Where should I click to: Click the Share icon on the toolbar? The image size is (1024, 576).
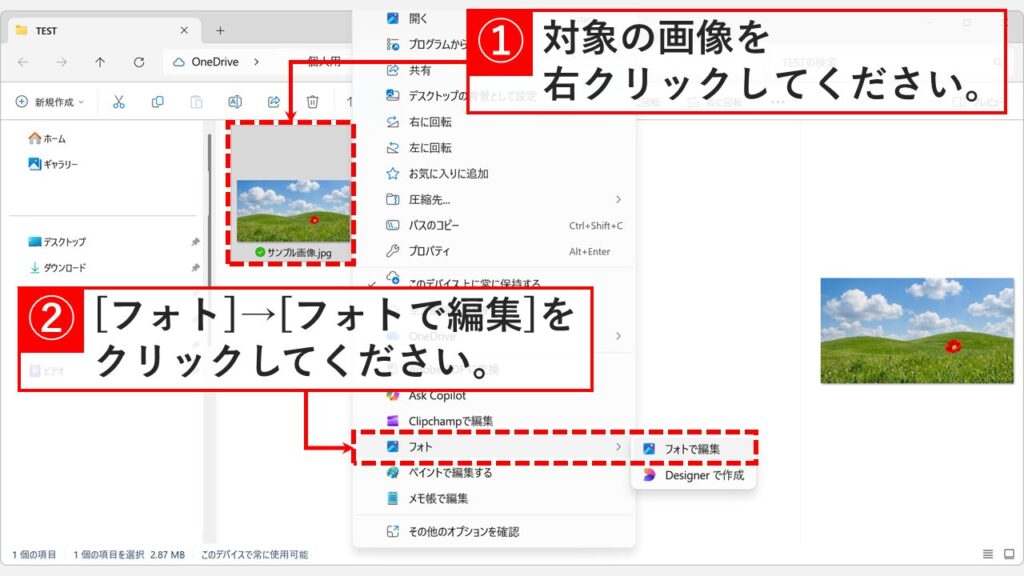[272, 100]
